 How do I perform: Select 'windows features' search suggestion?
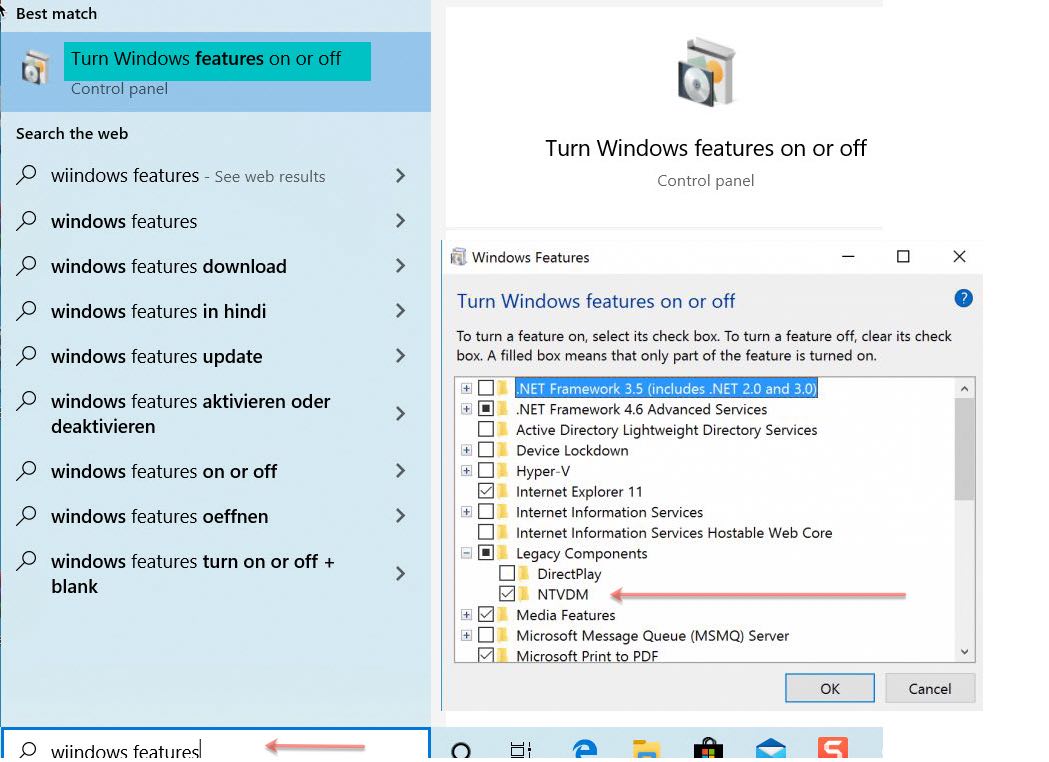pyautogui.click(x=215, y=221)
